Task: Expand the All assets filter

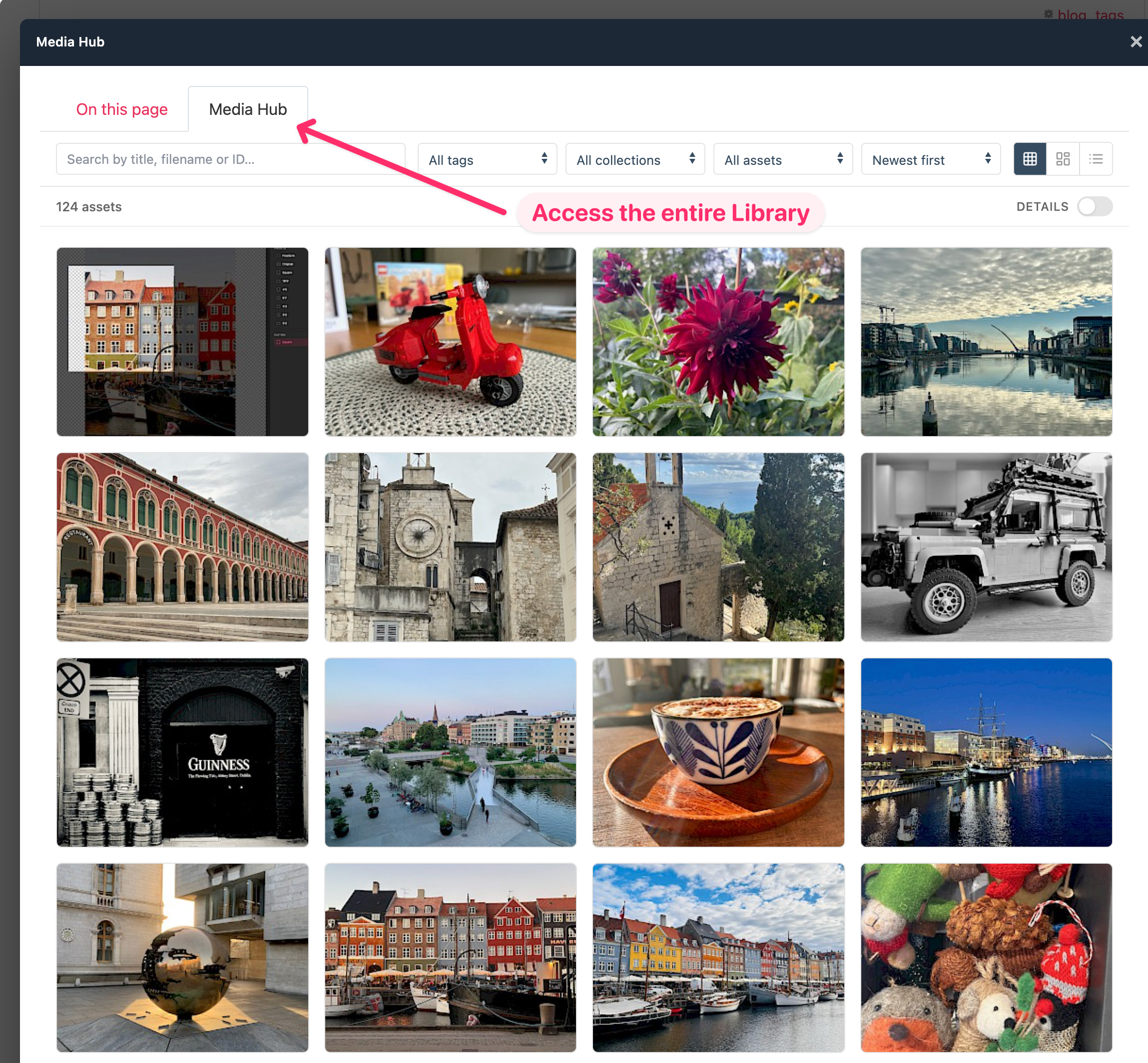Action: (x=782, y=159)
